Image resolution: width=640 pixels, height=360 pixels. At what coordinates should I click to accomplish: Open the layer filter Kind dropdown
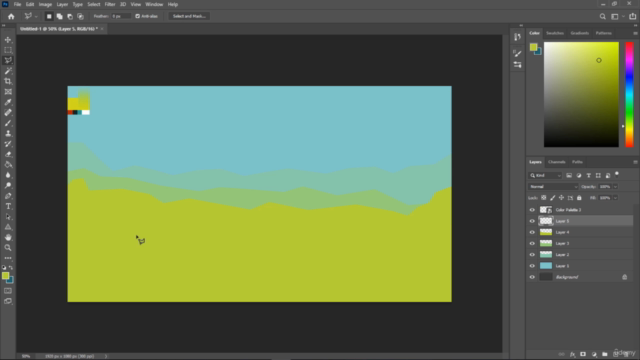[545, 176]
